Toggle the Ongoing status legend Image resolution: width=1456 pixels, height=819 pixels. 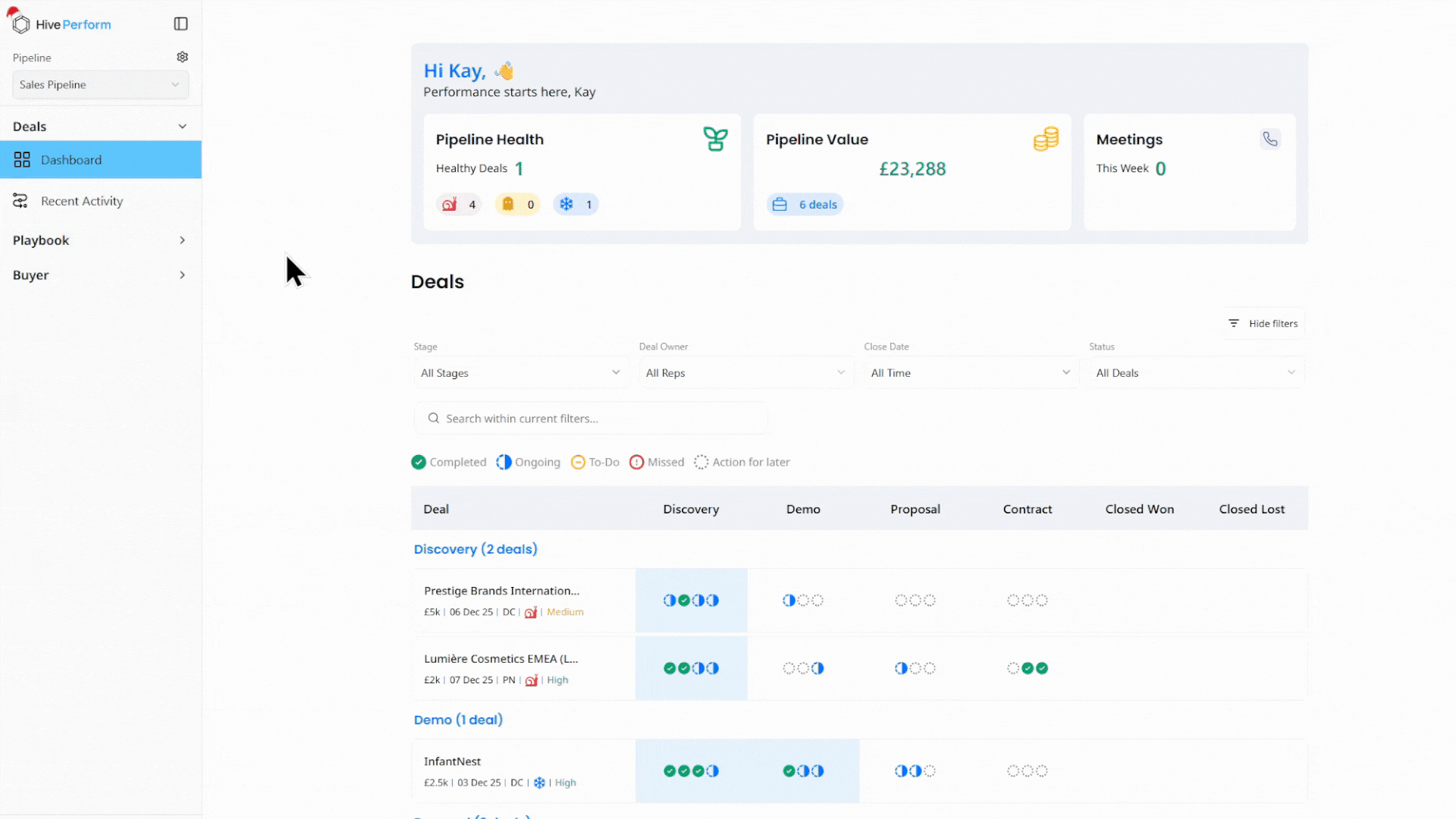point(529,462)
